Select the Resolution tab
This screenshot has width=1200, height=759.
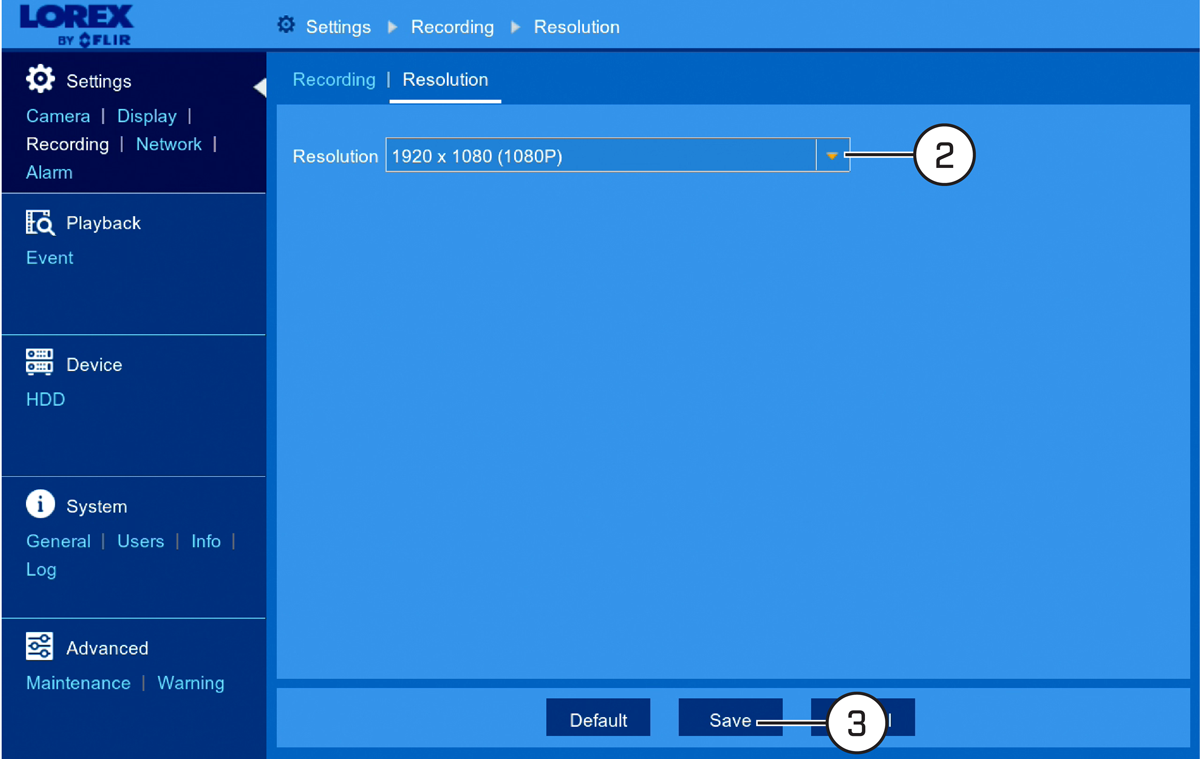pyautogui.click(x=445, y=80)
